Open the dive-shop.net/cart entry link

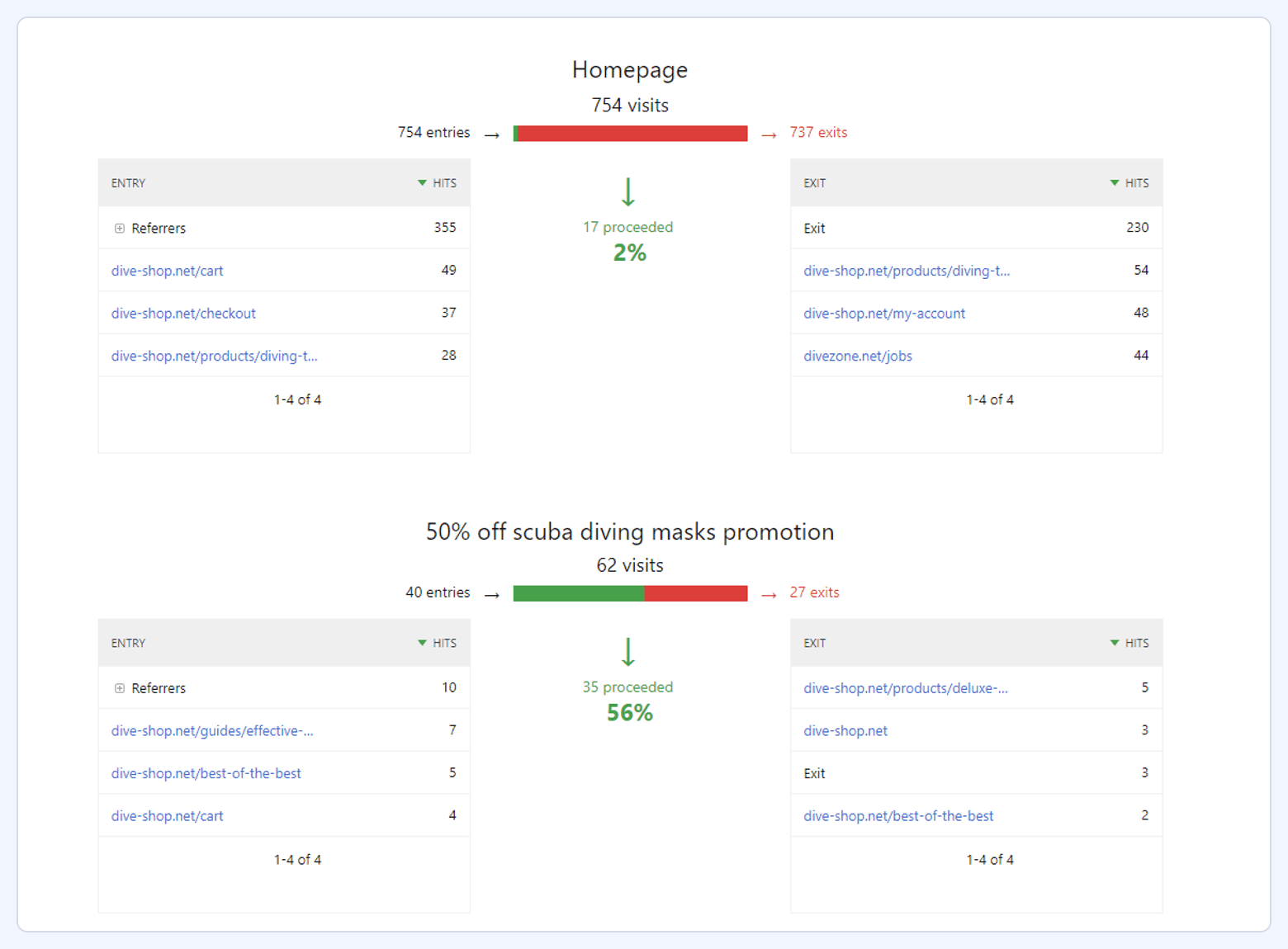tap(167, 271)
